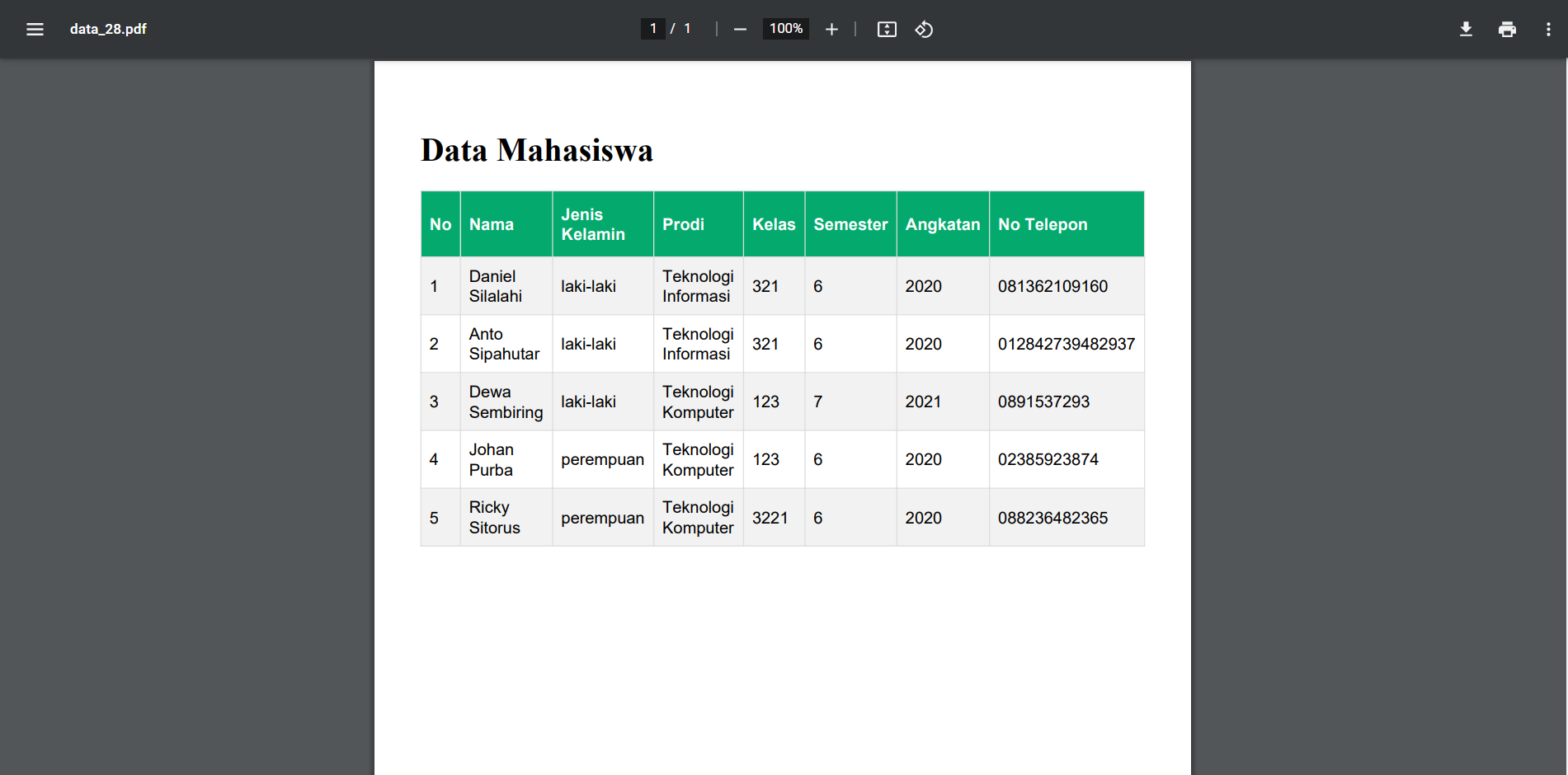
Task: Download data_28.pdf
Action: pos(1467,29)
